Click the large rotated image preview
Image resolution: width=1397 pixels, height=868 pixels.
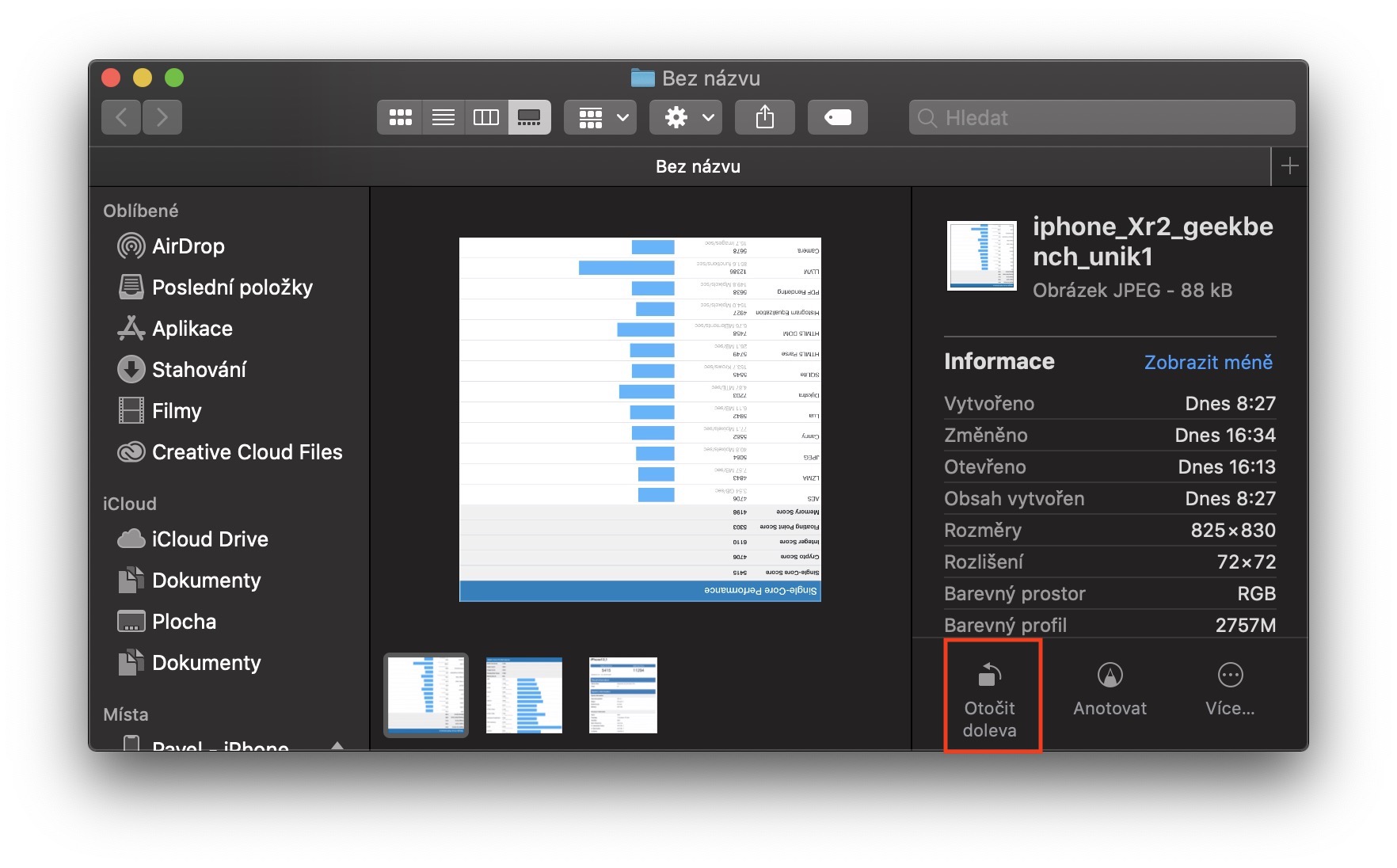(640, 420)
